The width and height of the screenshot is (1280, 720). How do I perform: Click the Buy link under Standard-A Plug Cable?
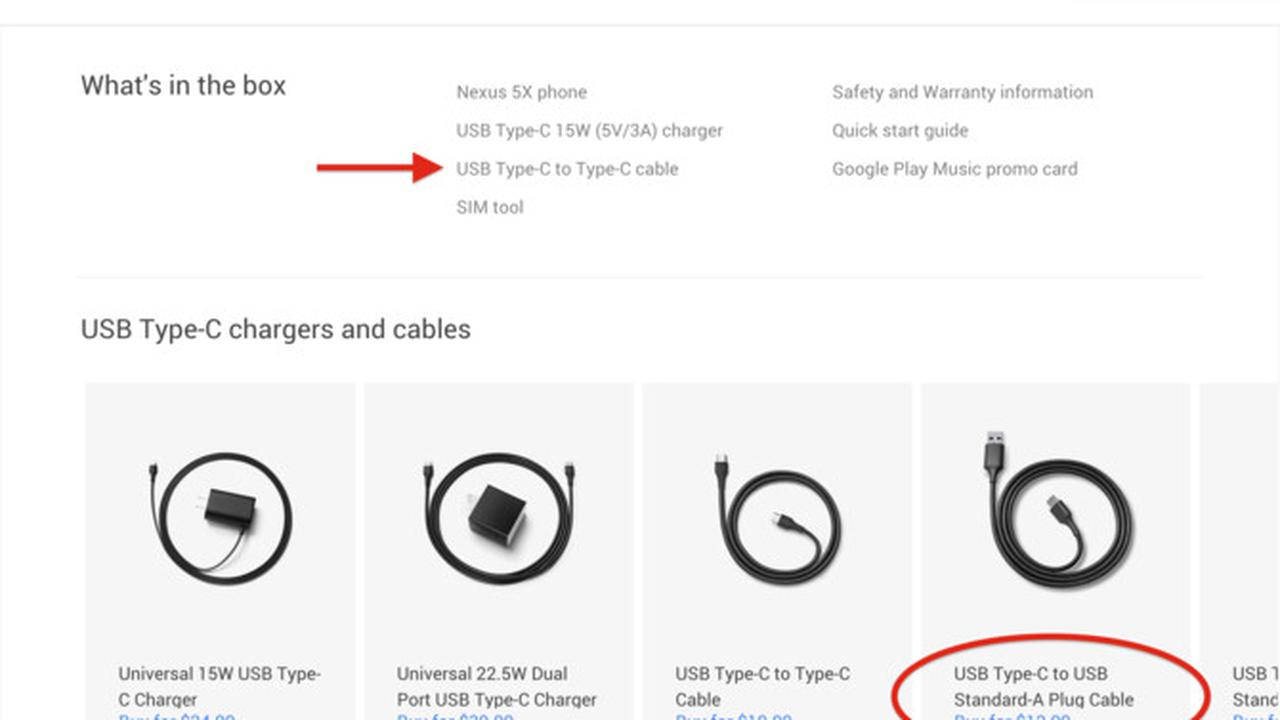1012,716
